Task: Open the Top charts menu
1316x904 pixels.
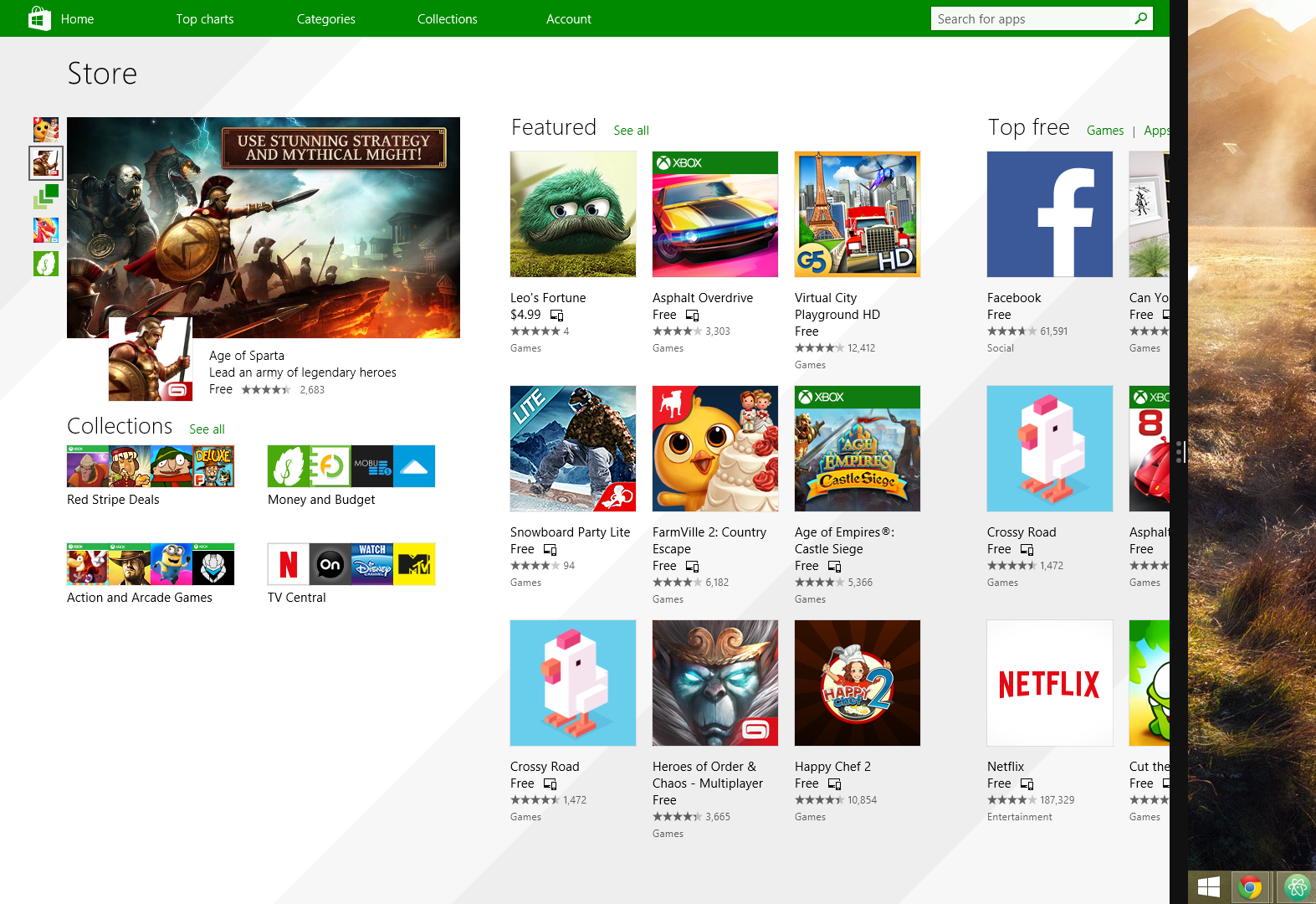Action: (205, 19)
